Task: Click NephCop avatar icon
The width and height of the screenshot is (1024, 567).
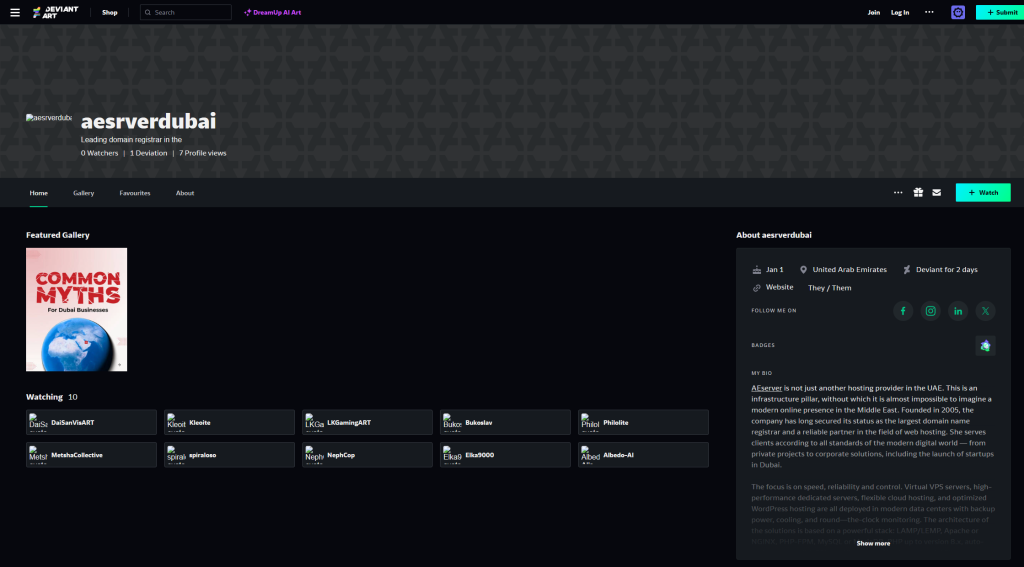Action: point(314,455)
